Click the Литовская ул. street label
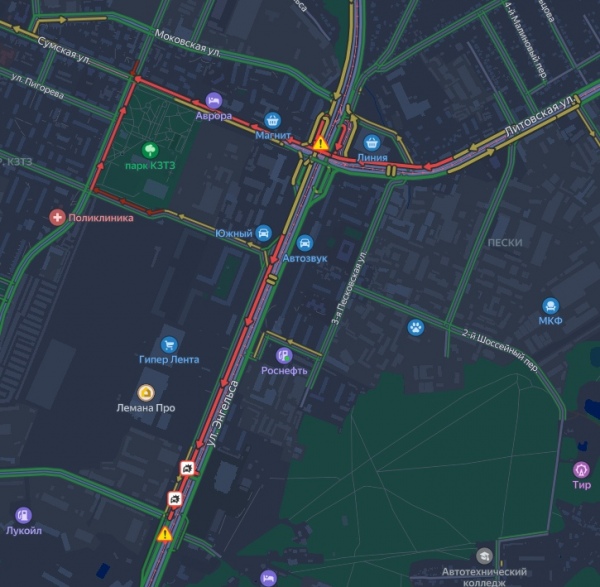Screen dimensions: 600x587 (540, 115)
